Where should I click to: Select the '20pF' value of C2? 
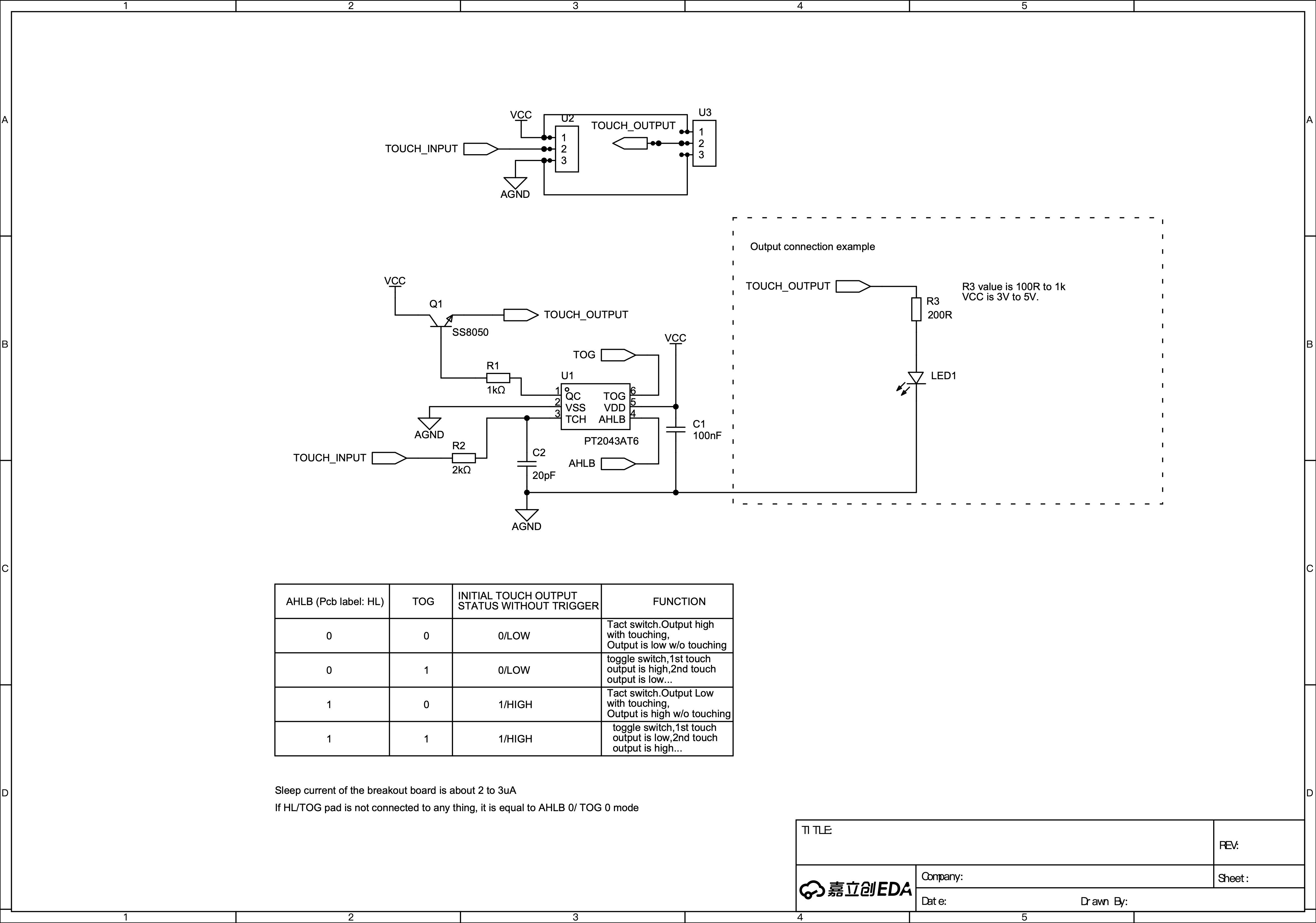coord(543,476)
